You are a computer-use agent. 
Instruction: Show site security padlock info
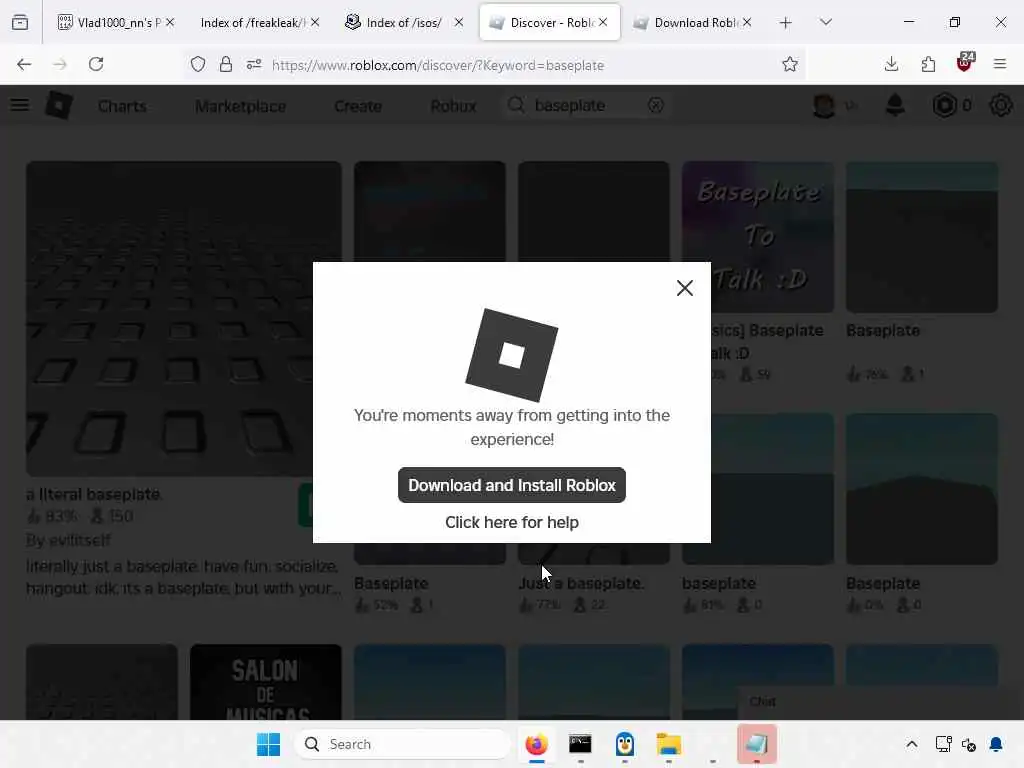pyautogui.click(x=225, y=65)
